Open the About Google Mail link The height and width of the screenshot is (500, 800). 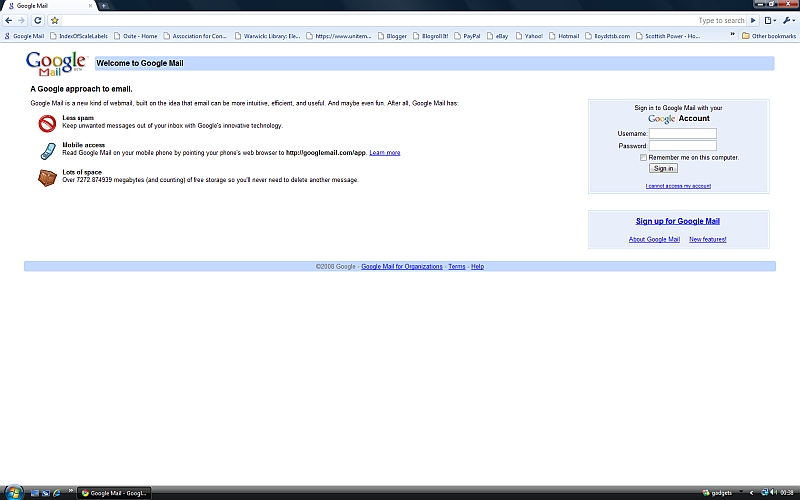(654, 239)
